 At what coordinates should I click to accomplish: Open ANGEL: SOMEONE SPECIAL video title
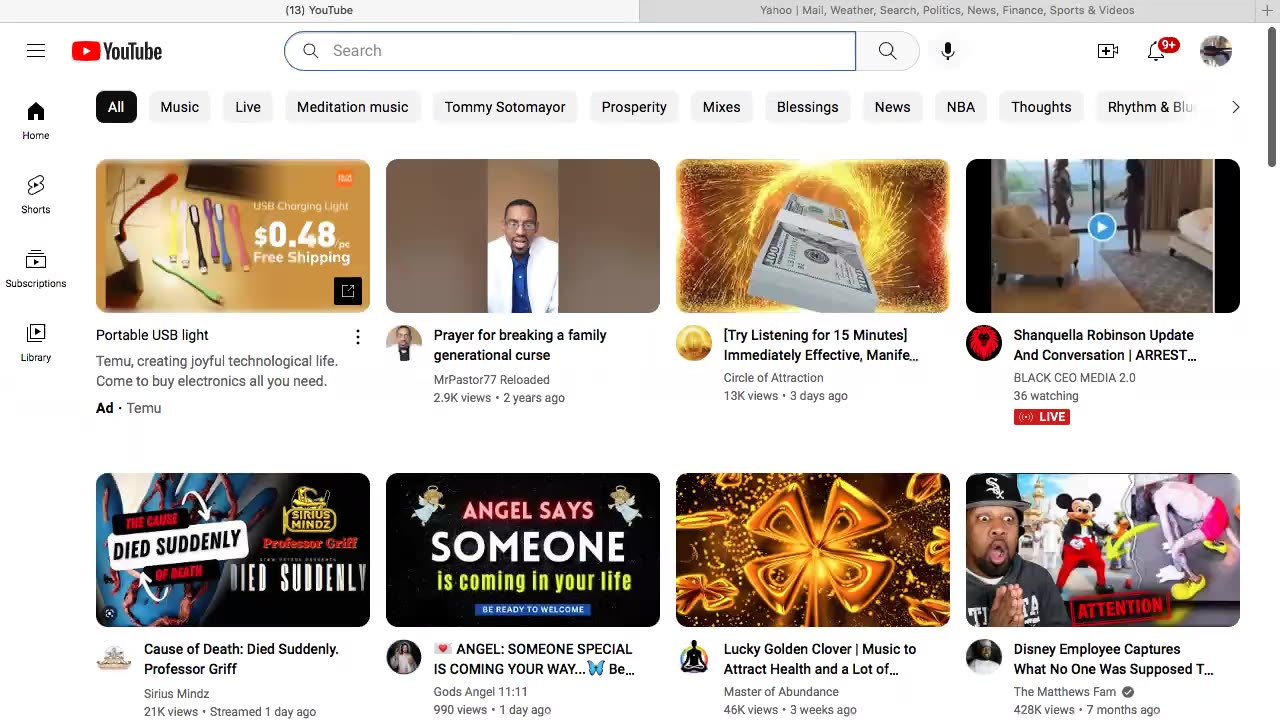(x=534, y=659)
